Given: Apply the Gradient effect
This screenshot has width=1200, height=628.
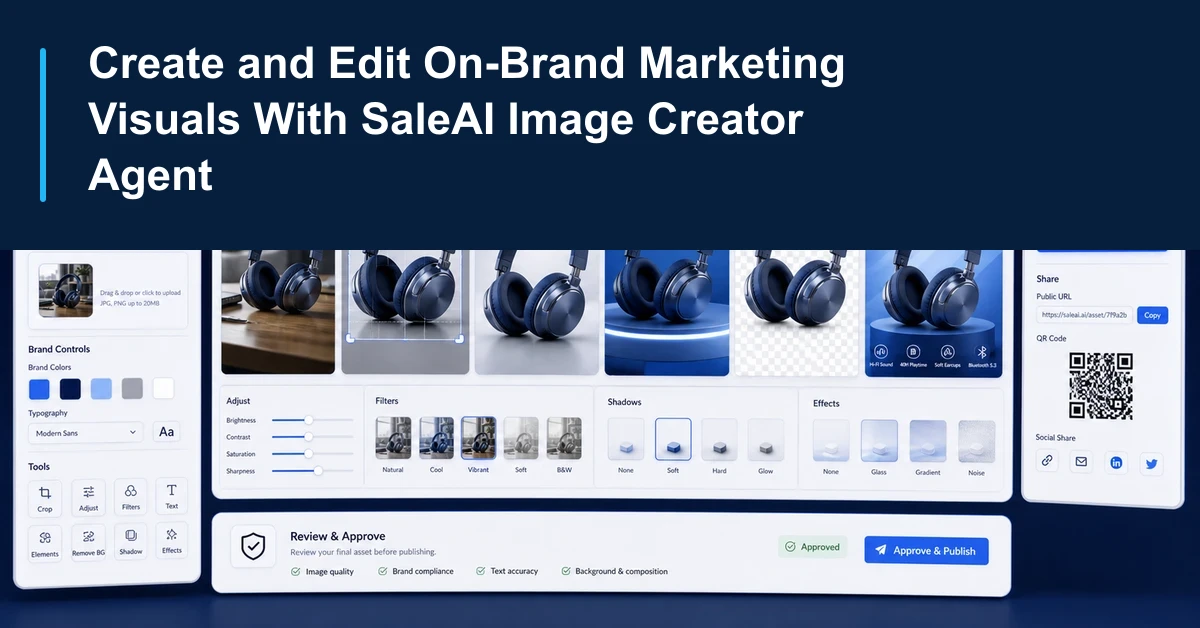Looking at the screenshot, I should (928, 441).
